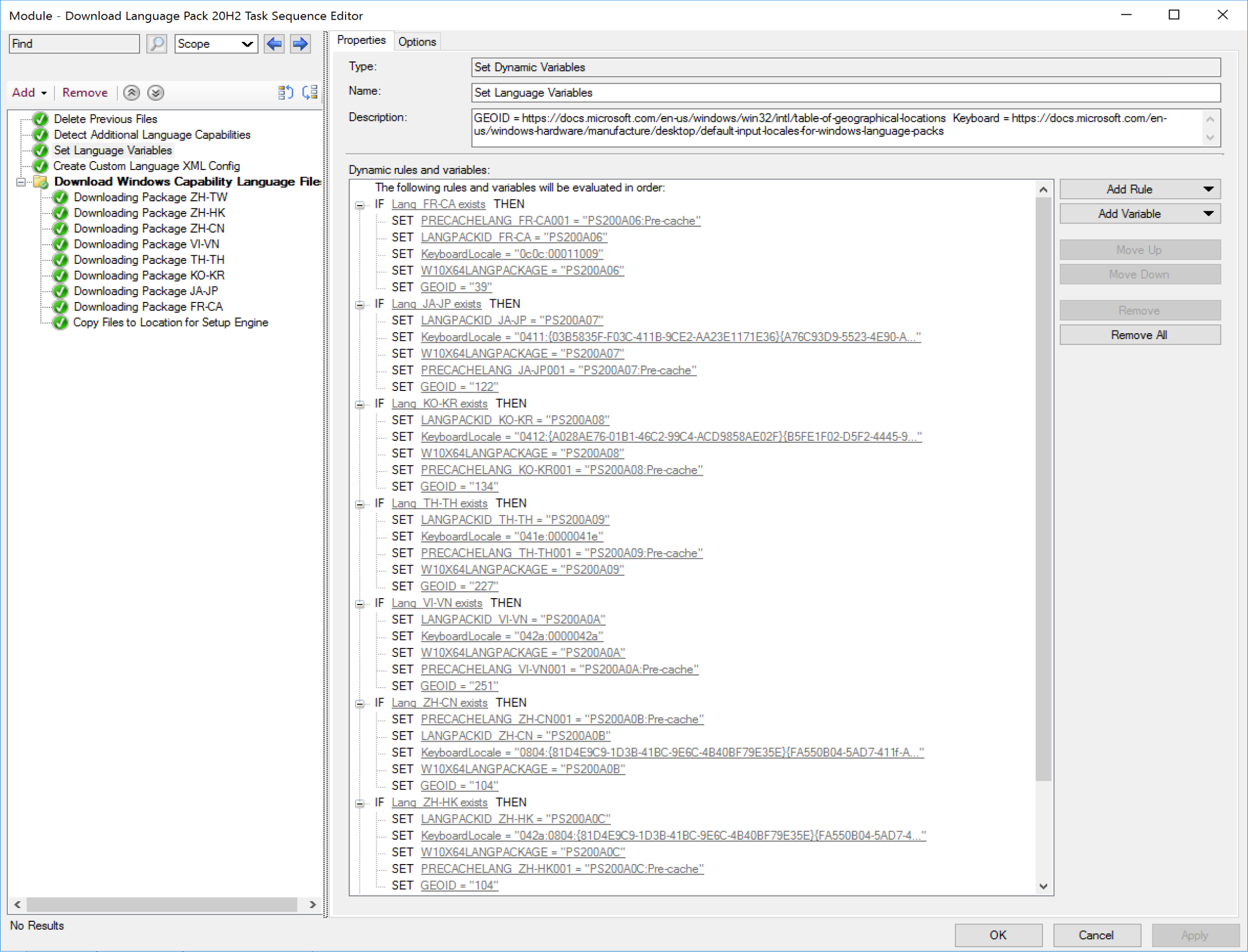Click the folder icon of Download Windows Capability group
This screenshot has height=952, width=1248.
coord(40,182)
